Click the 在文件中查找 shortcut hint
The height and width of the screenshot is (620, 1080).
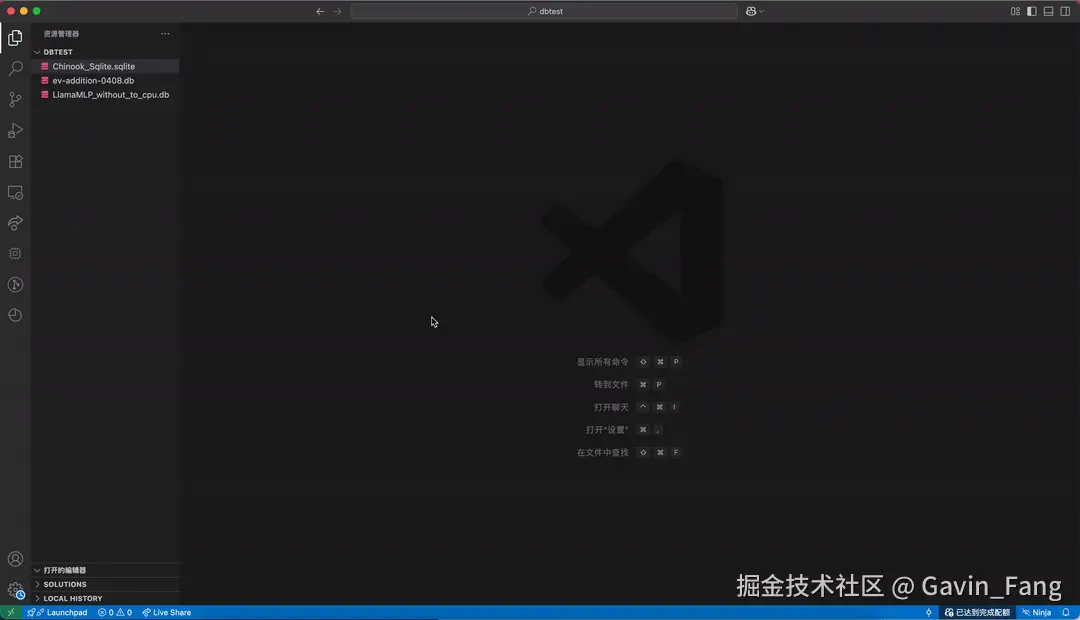pos(602,453)
